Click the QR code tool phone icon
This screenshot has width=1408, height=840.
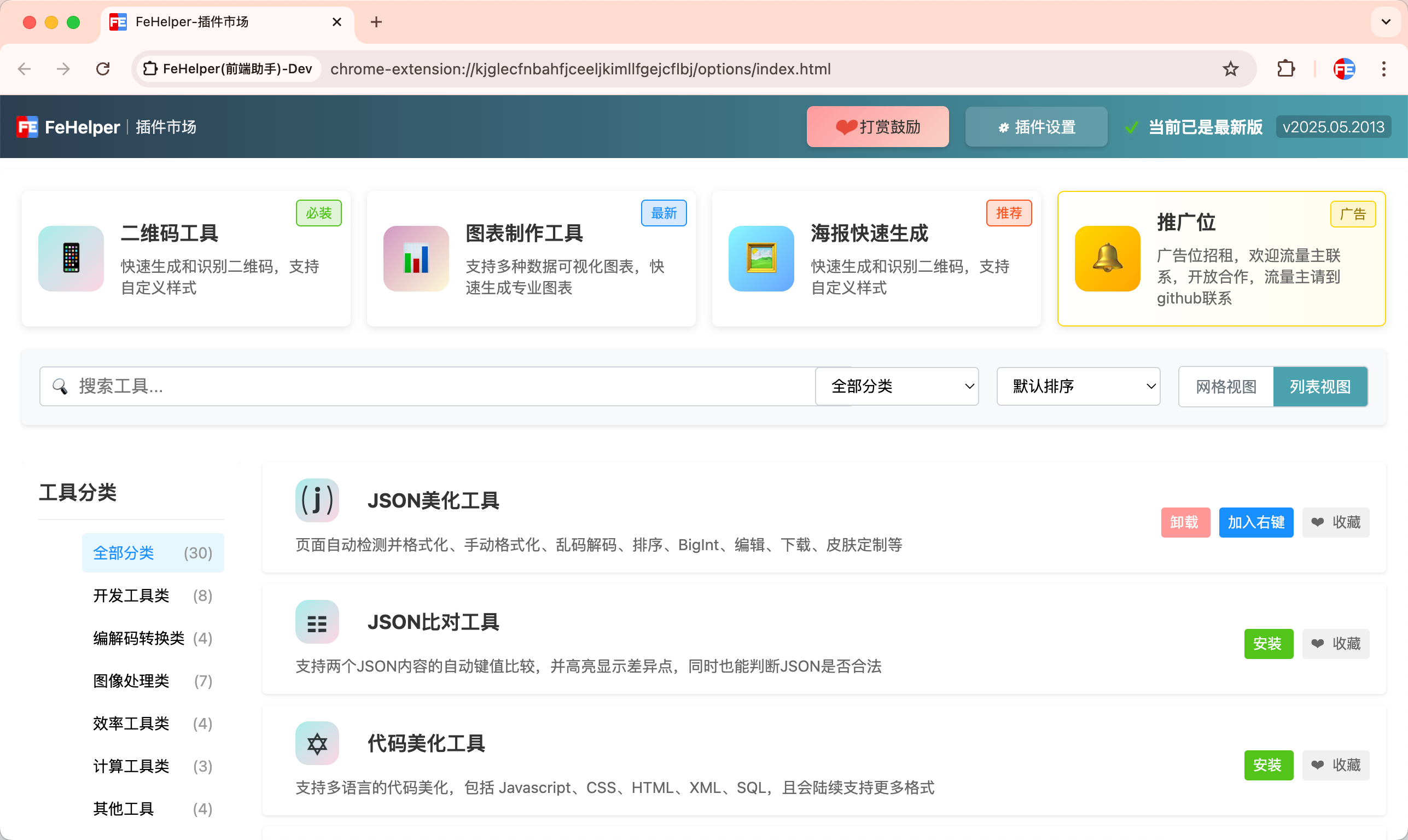71,258
